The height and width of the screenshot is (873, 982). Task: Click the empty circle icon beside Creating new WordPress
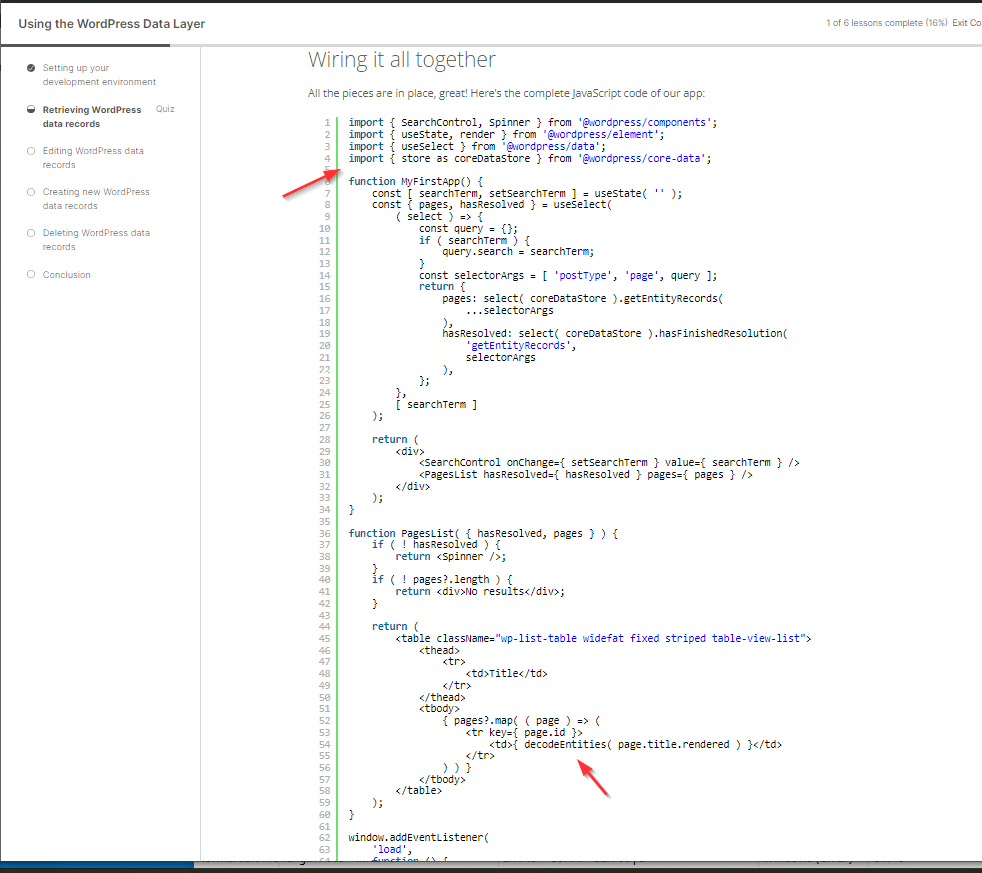31,192
